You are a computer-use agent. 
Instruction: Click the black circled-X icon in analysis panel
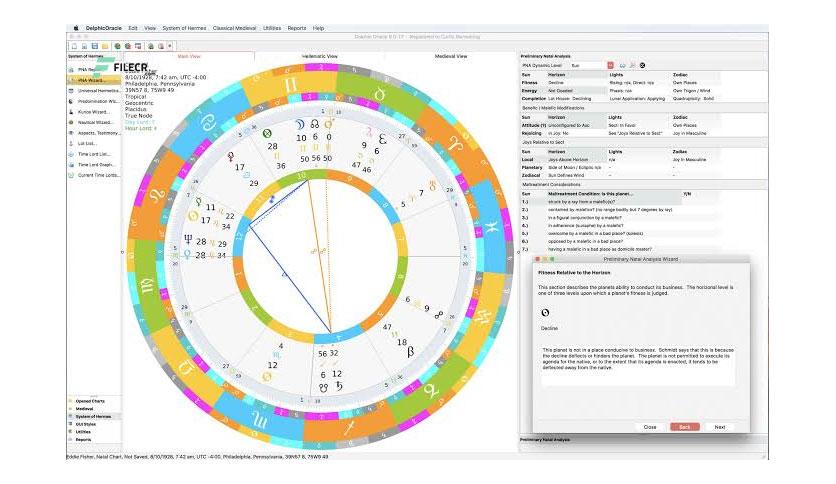(x=642, y=65)
